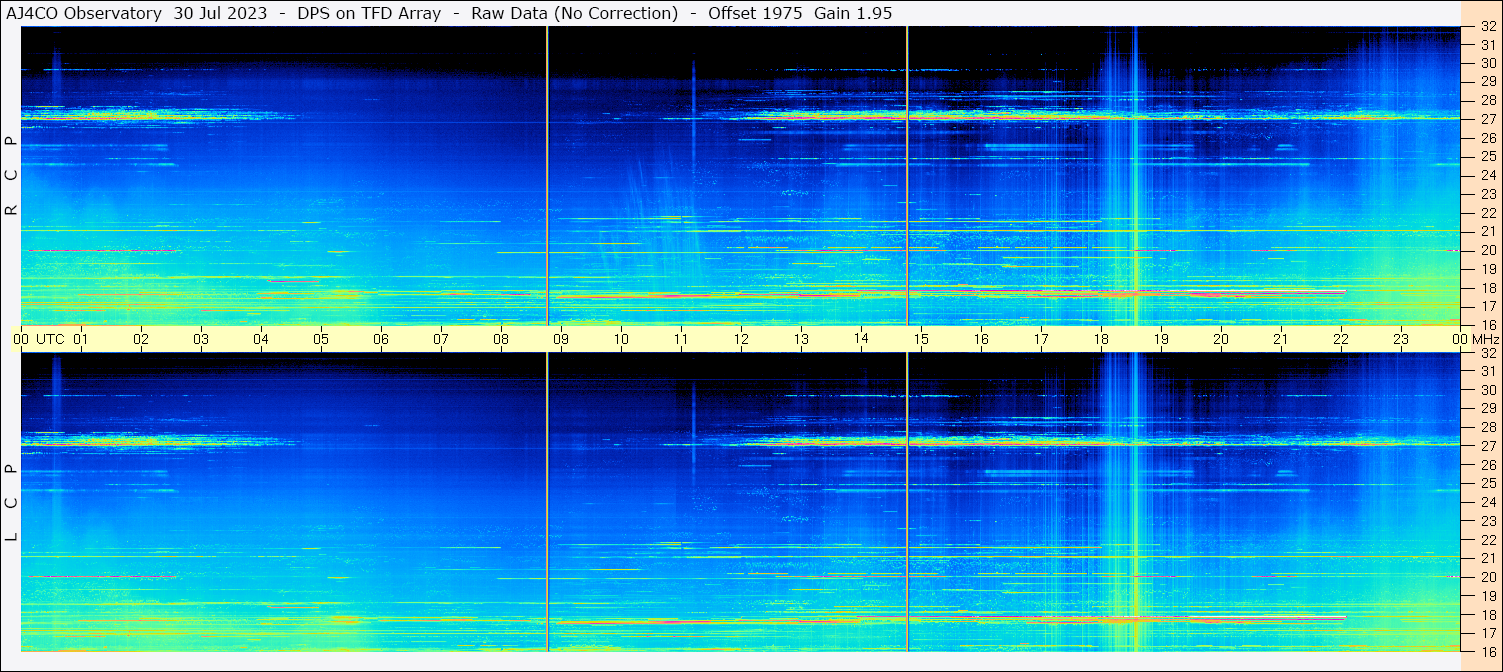
Task: Click 'DPS on TFD Array' in the header
Action: point(369,13)
